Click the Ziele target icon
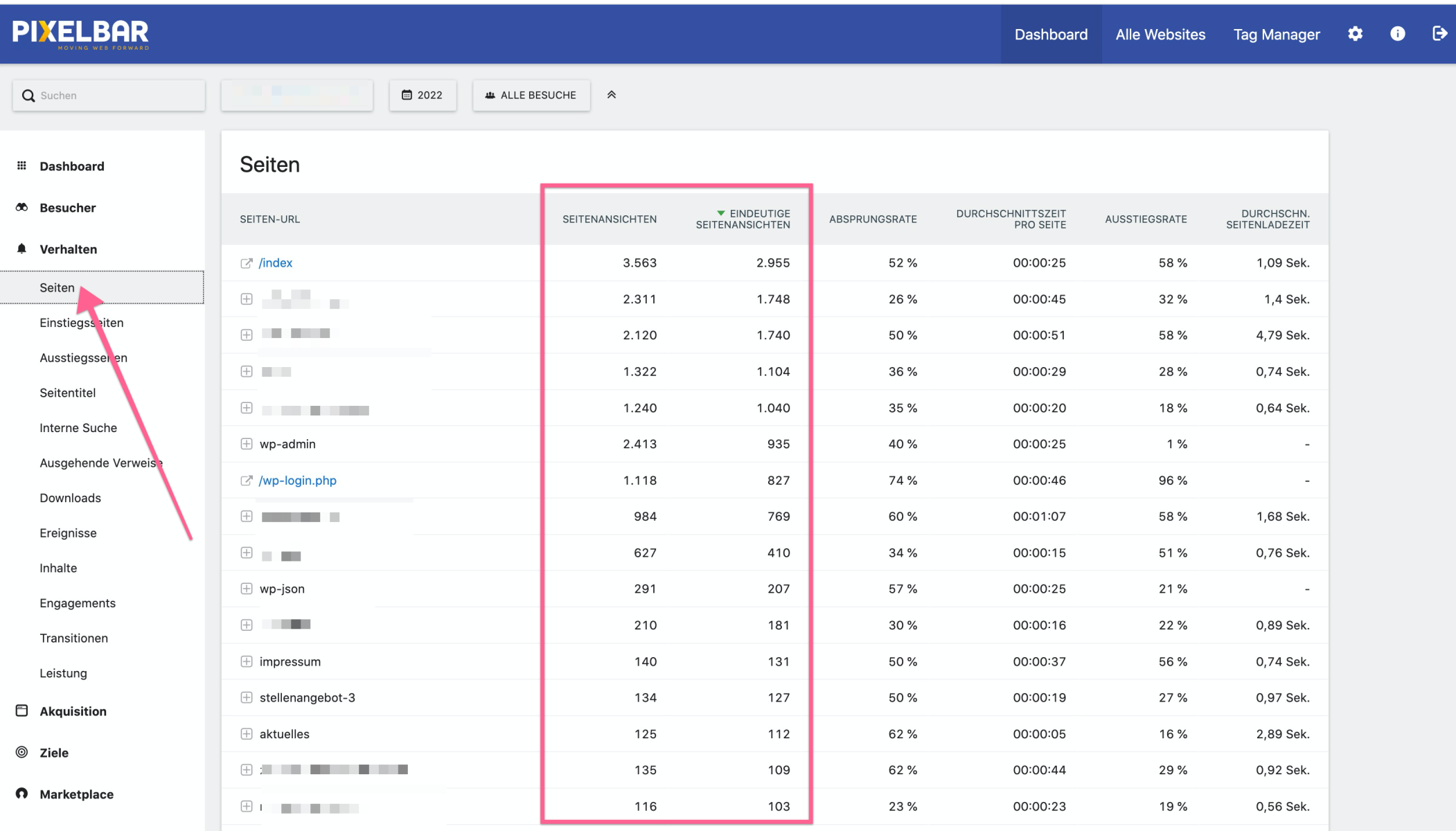This screenshot has width=1456, height=831. click(x=22, y=753)
